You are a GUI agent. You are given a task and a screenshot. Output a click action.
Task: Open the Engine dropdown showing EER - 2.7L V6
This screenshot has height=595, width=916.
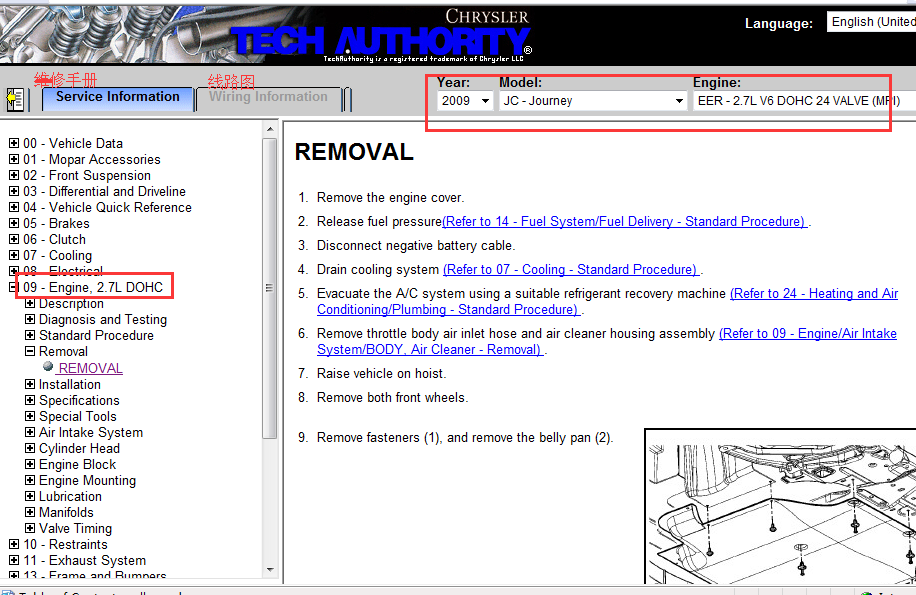804,101
